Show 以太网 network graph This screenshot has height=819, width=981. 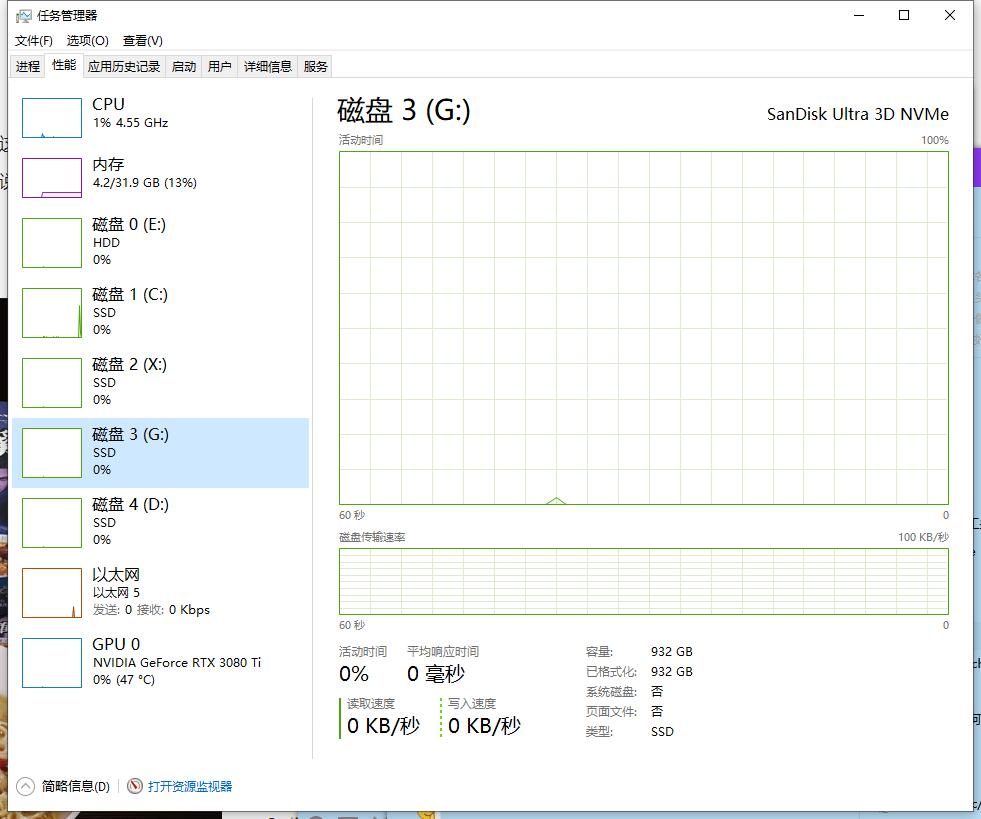click(52, 593)
